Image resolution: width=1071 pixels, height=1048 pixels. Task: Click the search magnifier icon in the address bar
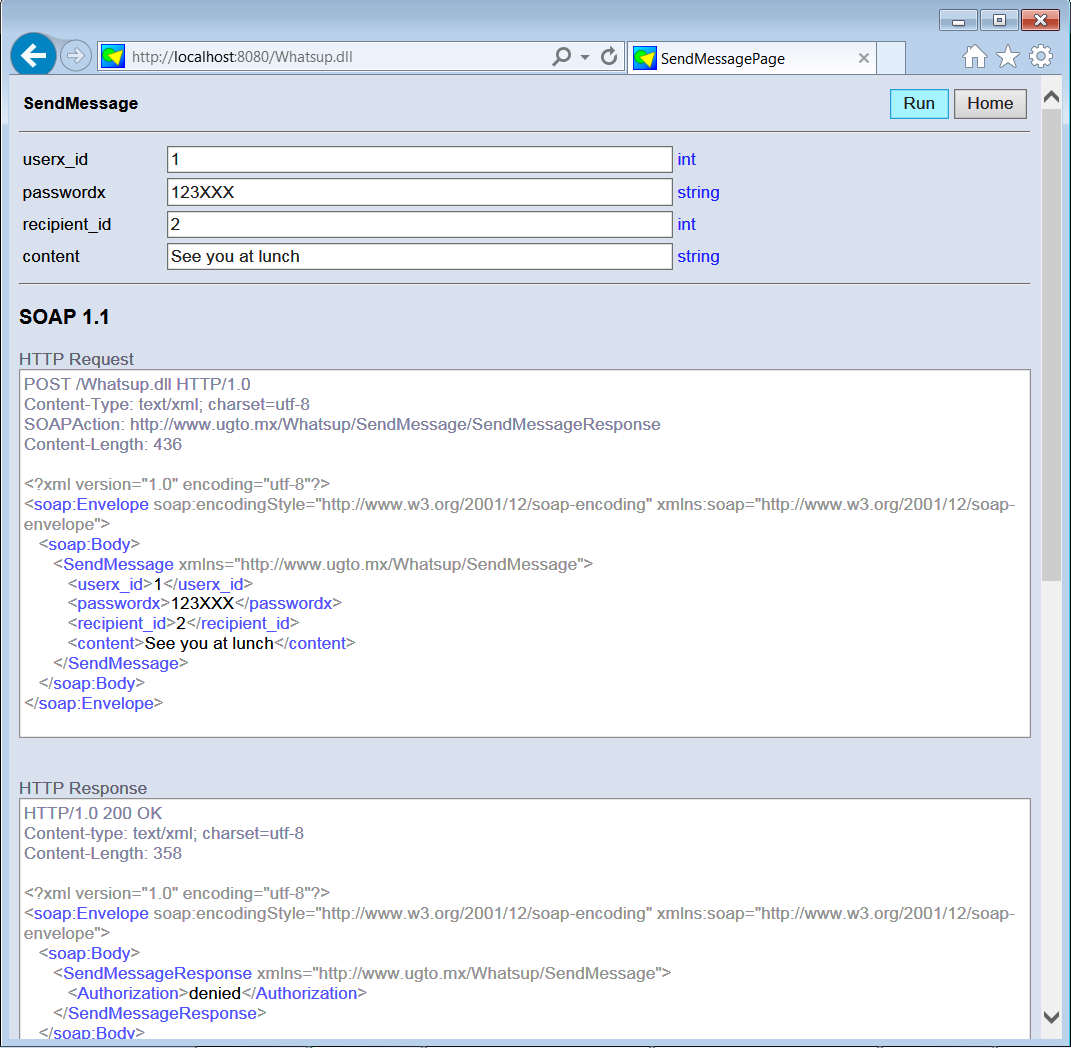click(561, 56)
